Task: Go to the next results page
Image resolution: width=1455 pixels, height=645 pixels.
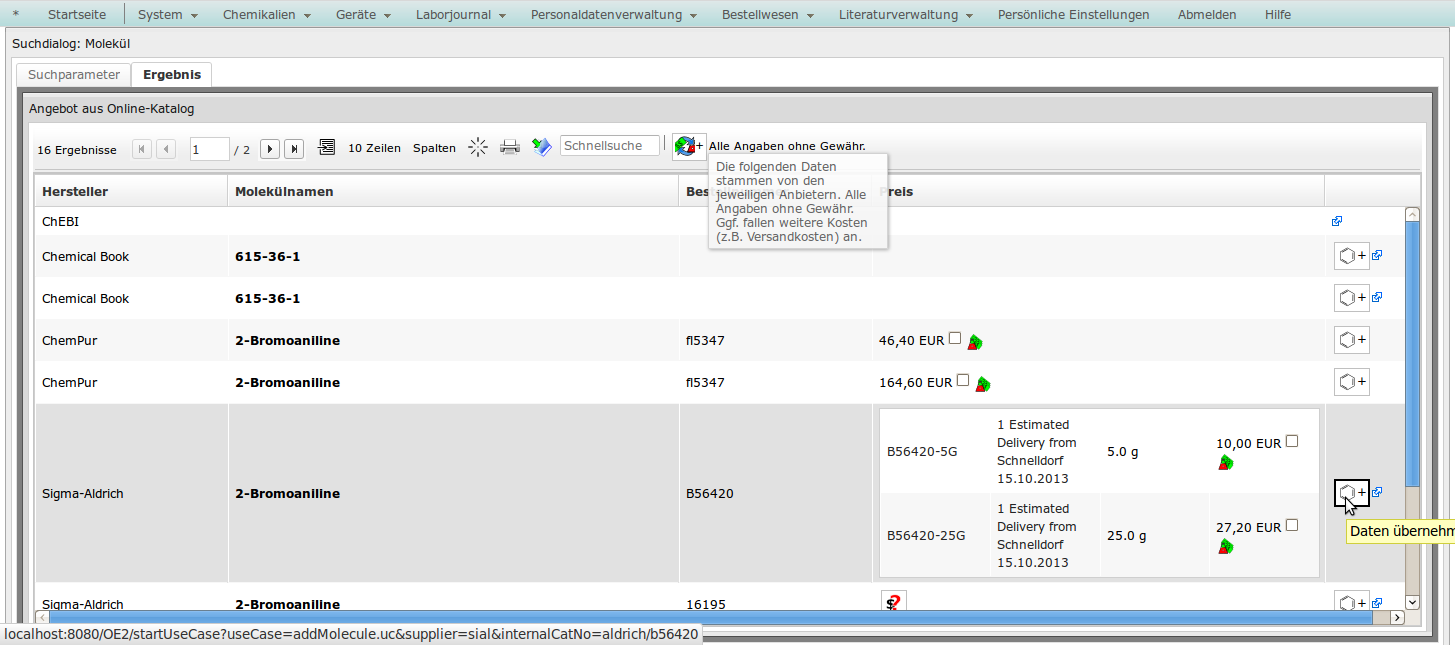Action: pyautogui.click(x=270, y=149)
